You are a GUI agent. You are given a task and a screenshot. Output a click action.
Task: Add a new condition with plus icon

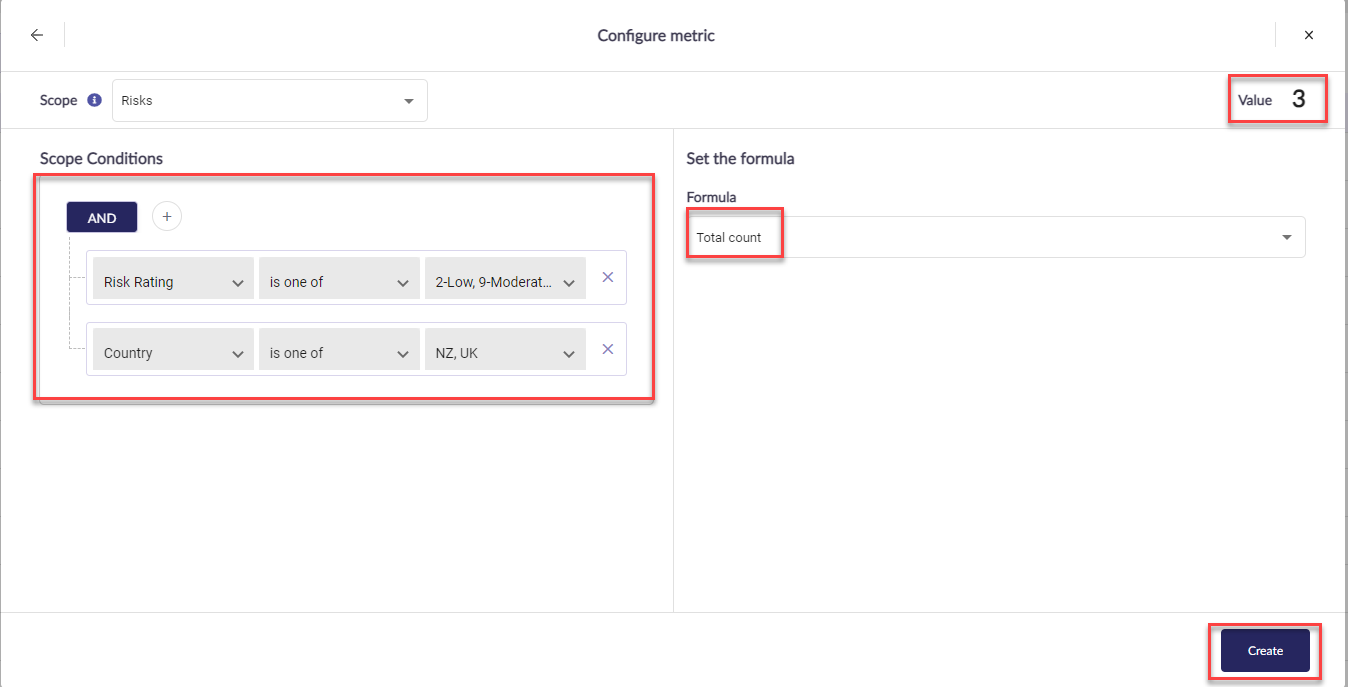[x=167, y=216]
